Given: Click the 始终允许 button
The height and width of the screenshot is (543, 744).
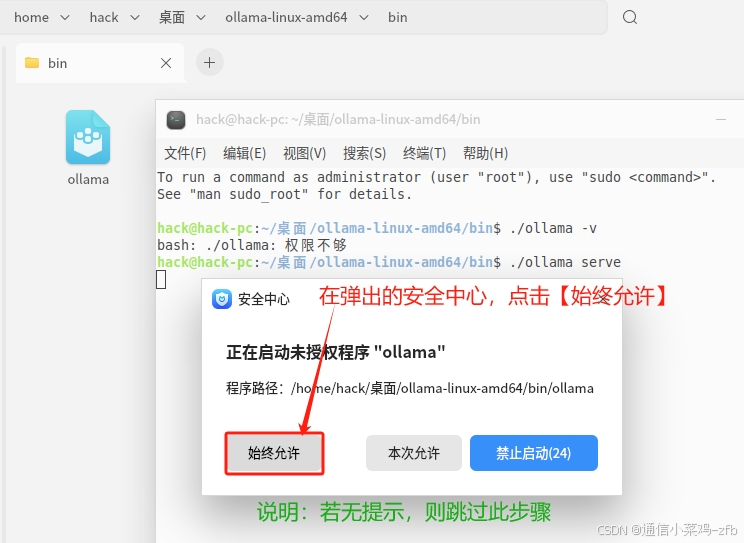Looking at the screenshot, I should point(274,453).
